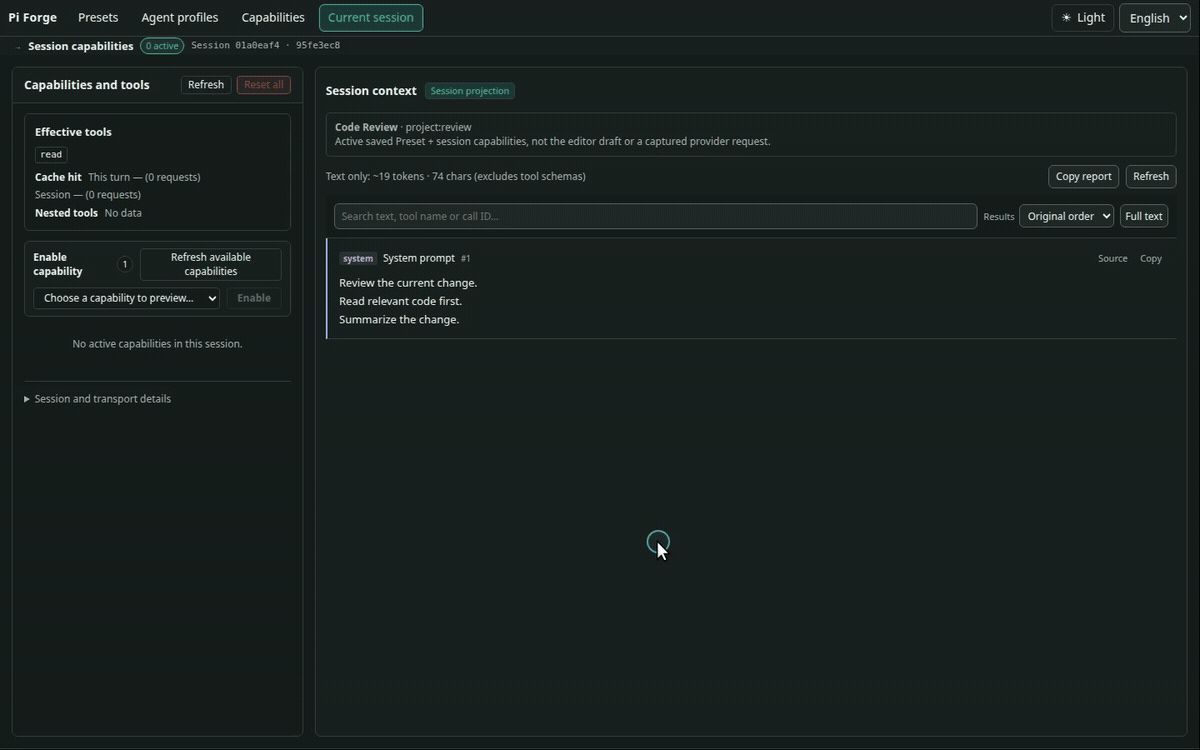Open the English language dropdown
1200x750 pixels.
[x=1154, y=17]
